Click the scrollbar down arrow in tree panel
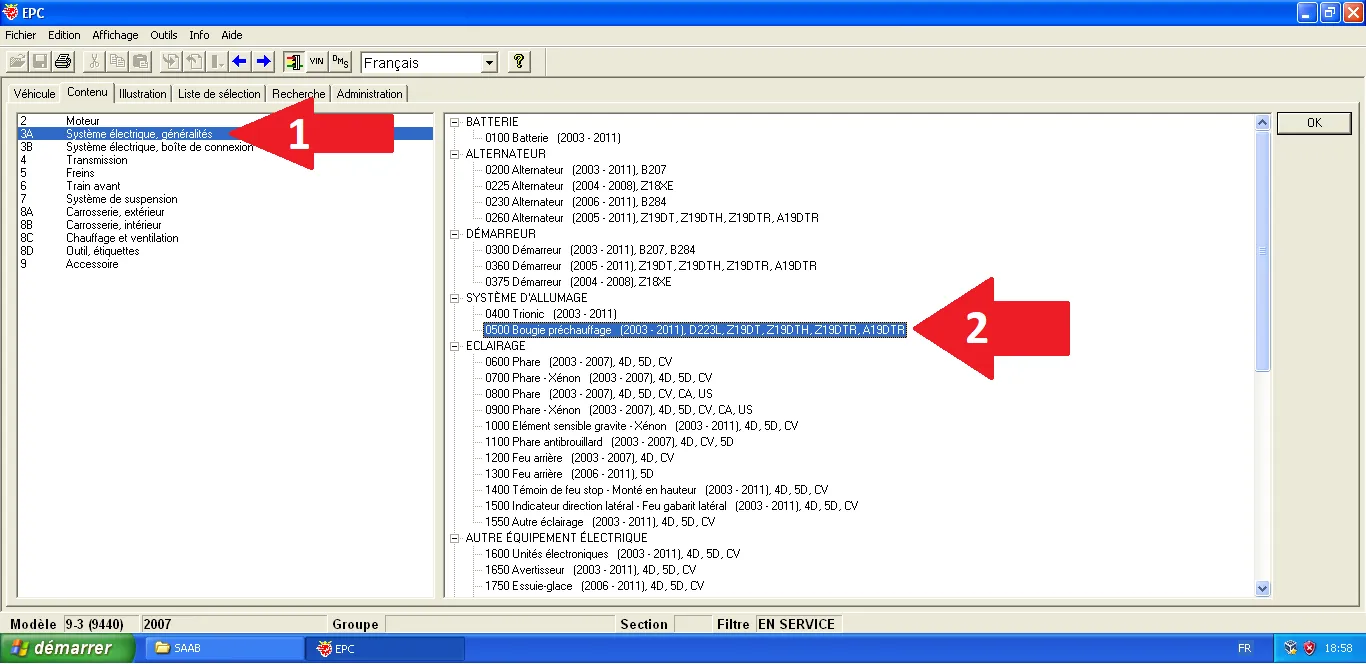Screen dimensions: 1366x664 pyautogui.click(x=1262, y=589)
